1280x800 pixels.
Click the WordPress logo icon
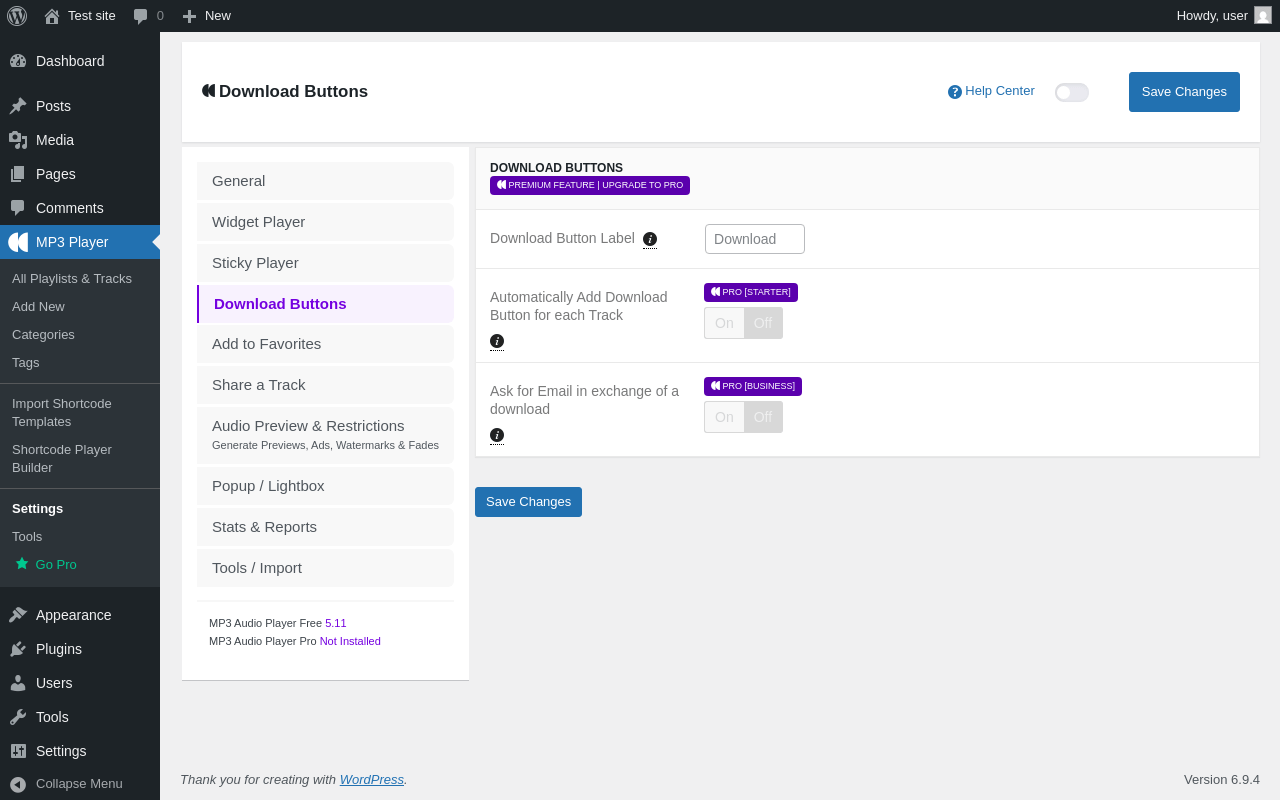16,16
